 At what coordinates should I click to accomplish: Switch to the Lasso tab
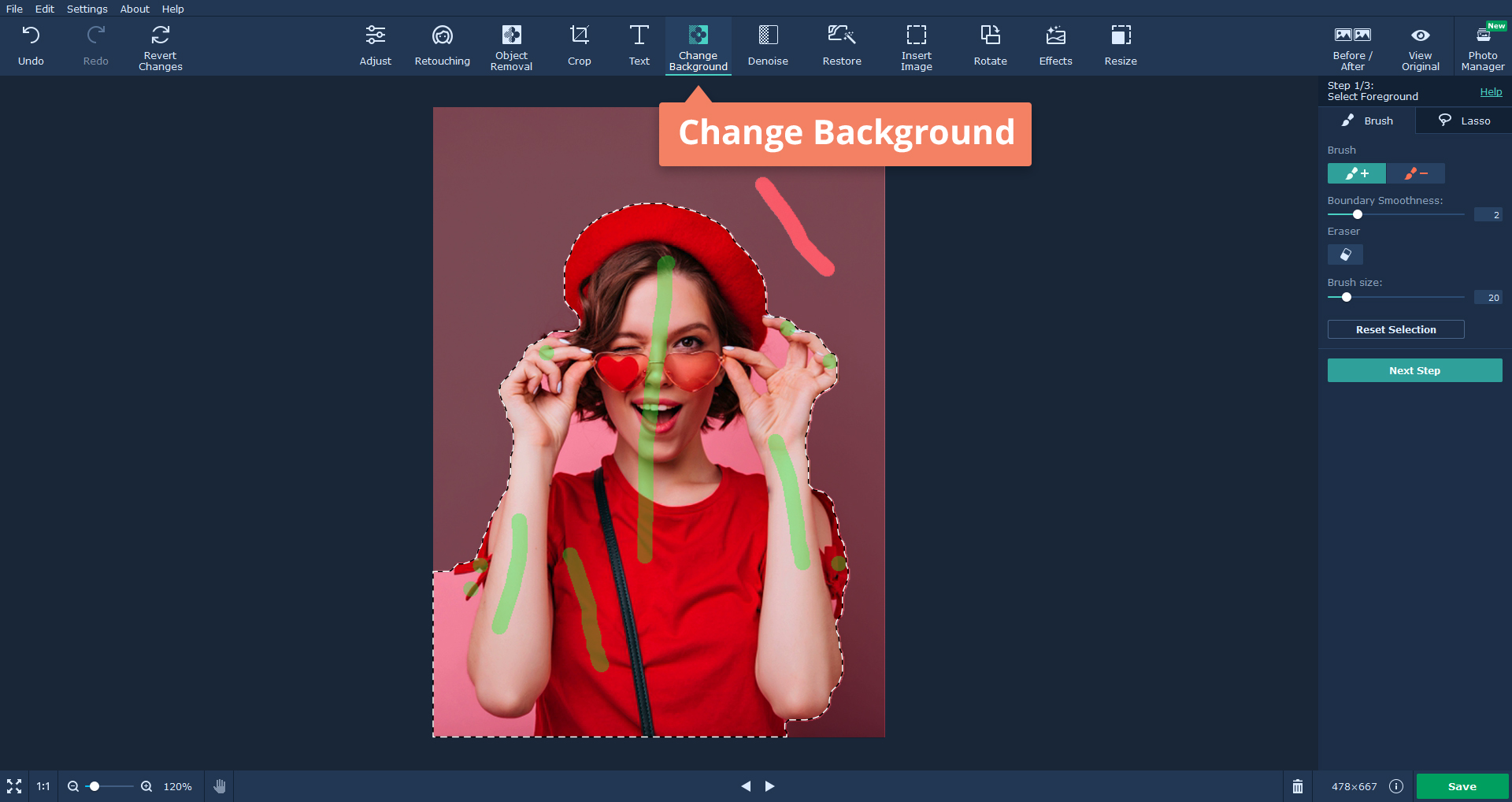(1464, 121)
